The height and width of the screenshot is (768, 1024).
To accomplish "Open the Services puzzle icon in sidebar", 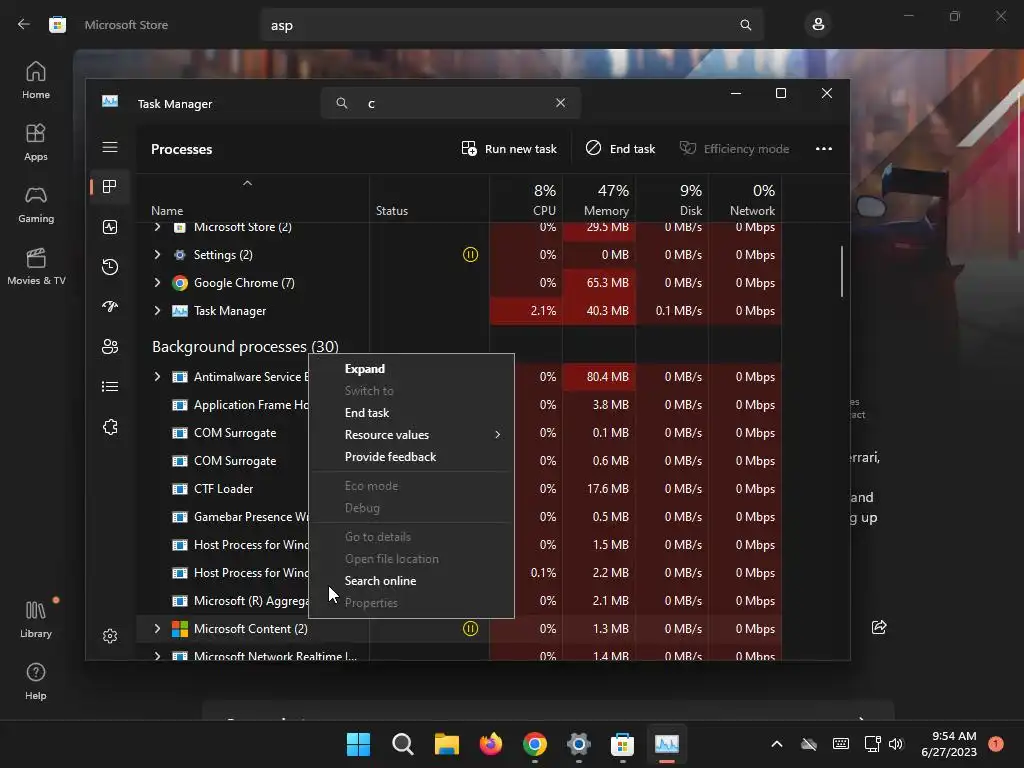I will (110, 427).
